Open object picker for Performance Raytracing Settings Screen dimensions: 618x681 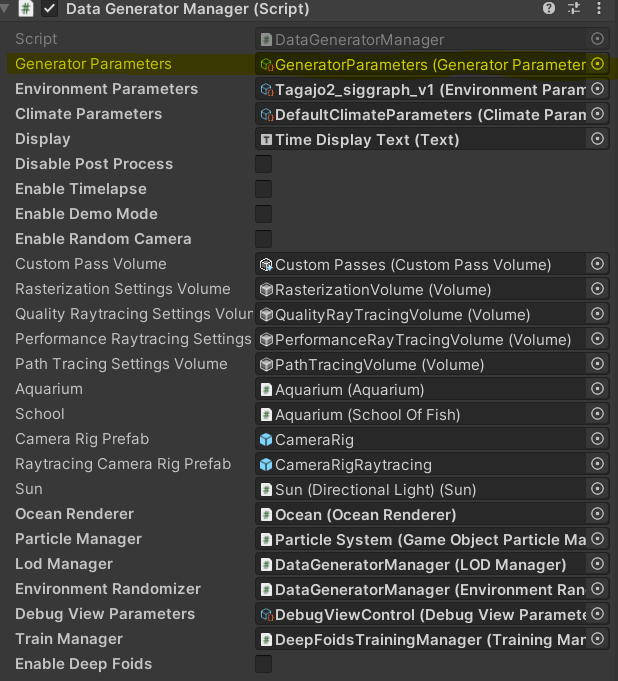[x=598, y=339]
